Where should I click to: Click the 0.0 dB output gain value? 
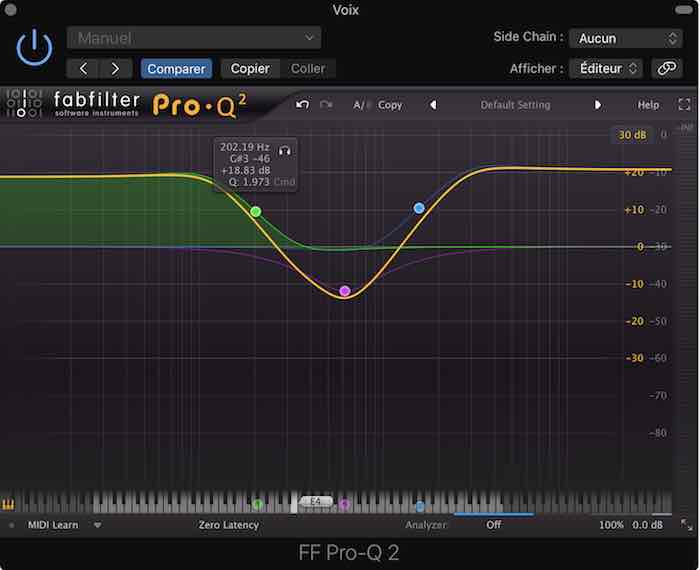pyautogui.click(x=647, y=525)
